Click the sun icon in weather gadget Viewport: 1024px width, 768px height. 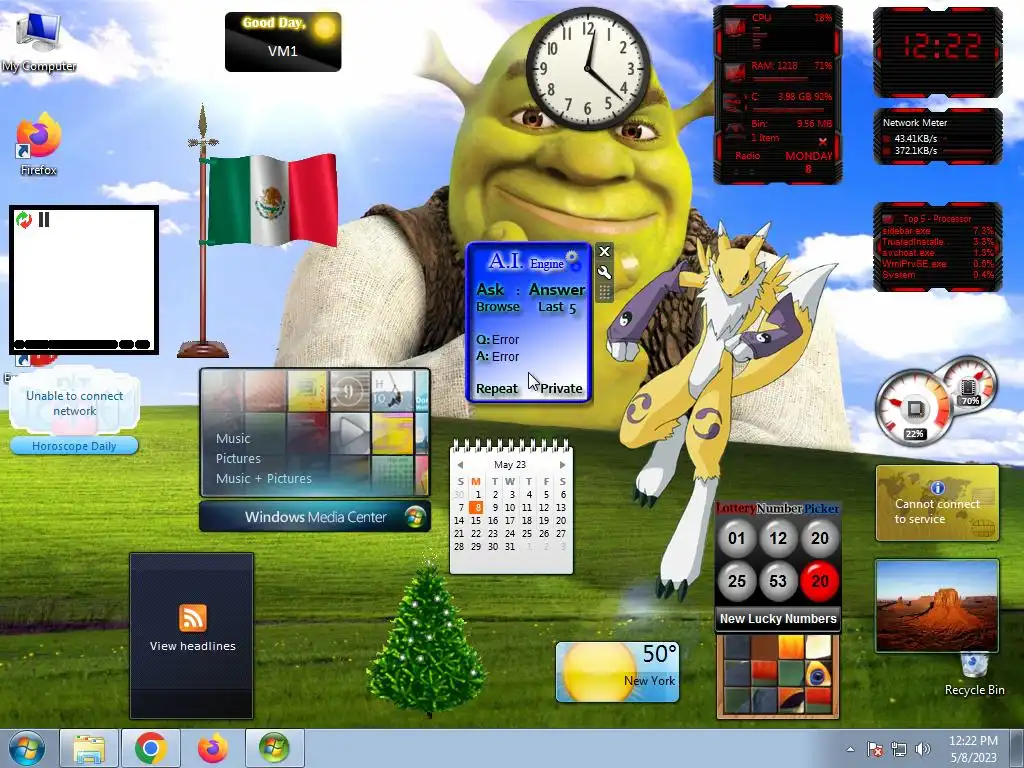[x=599, y=673]
